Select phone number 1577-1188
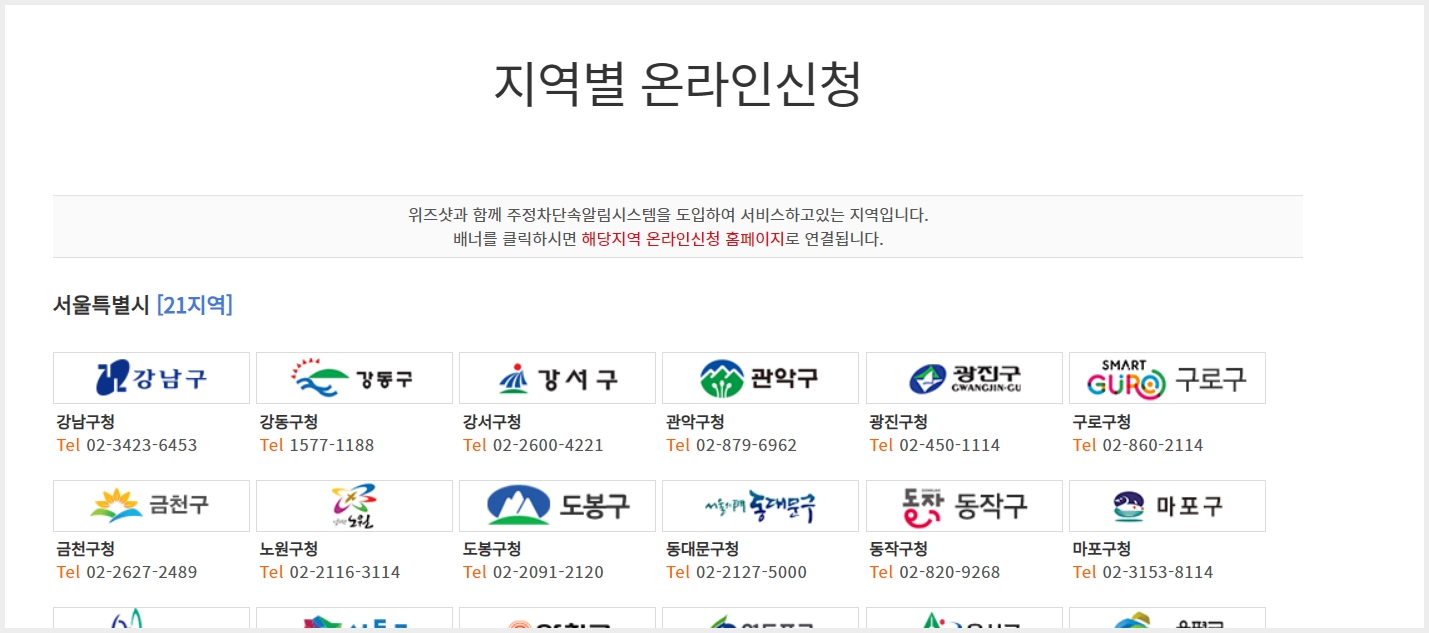The image size is (1429, 633). click(331, 445)
